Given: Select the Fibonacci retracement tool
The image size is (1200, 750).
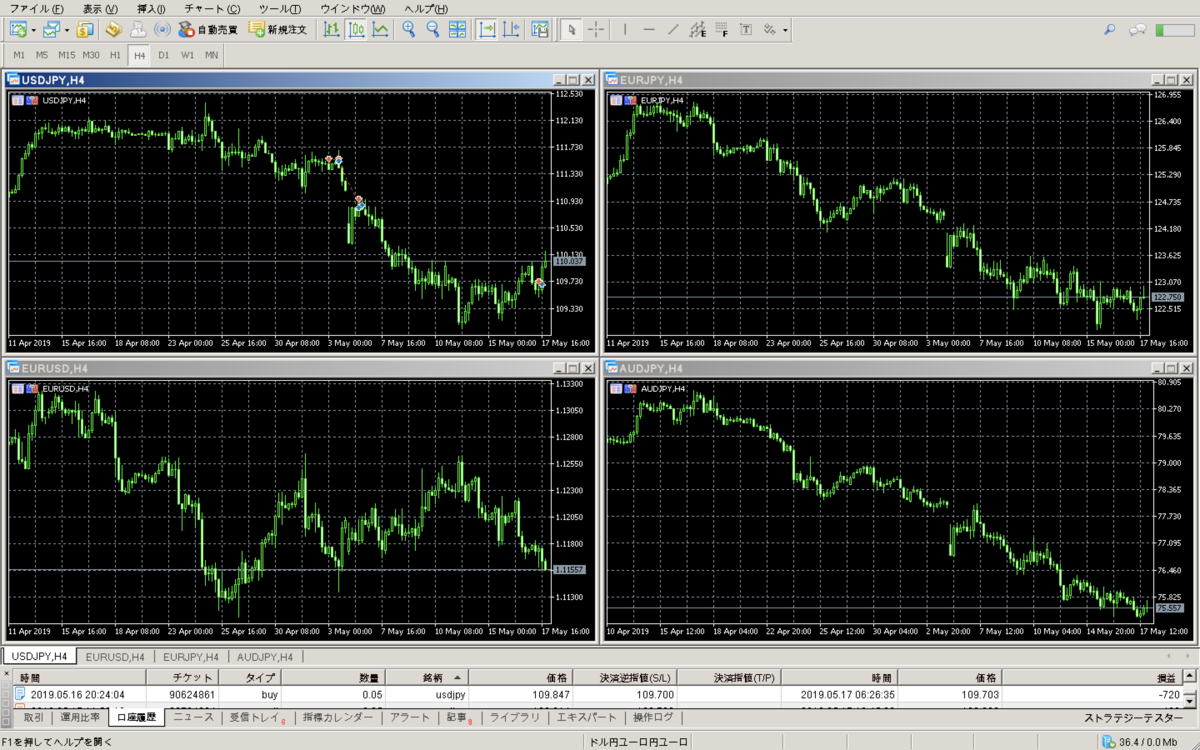Looking at the screenshot, I should [722, 29].
